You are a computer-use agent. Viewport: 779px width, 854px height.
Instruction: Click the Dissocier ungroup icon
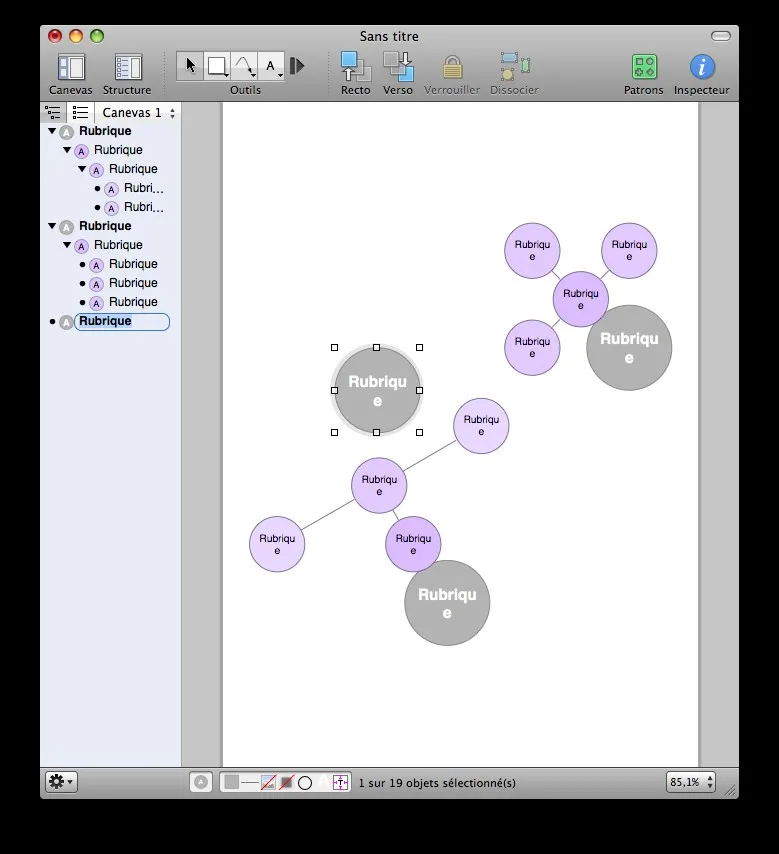514,66
